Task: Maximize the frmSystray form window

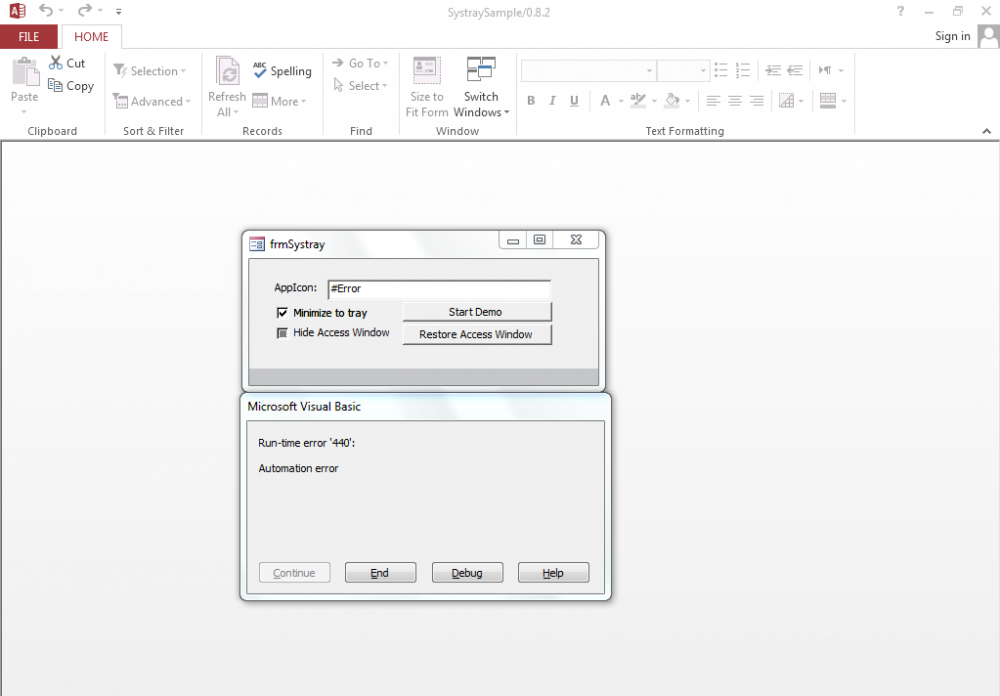Action: 540,240
